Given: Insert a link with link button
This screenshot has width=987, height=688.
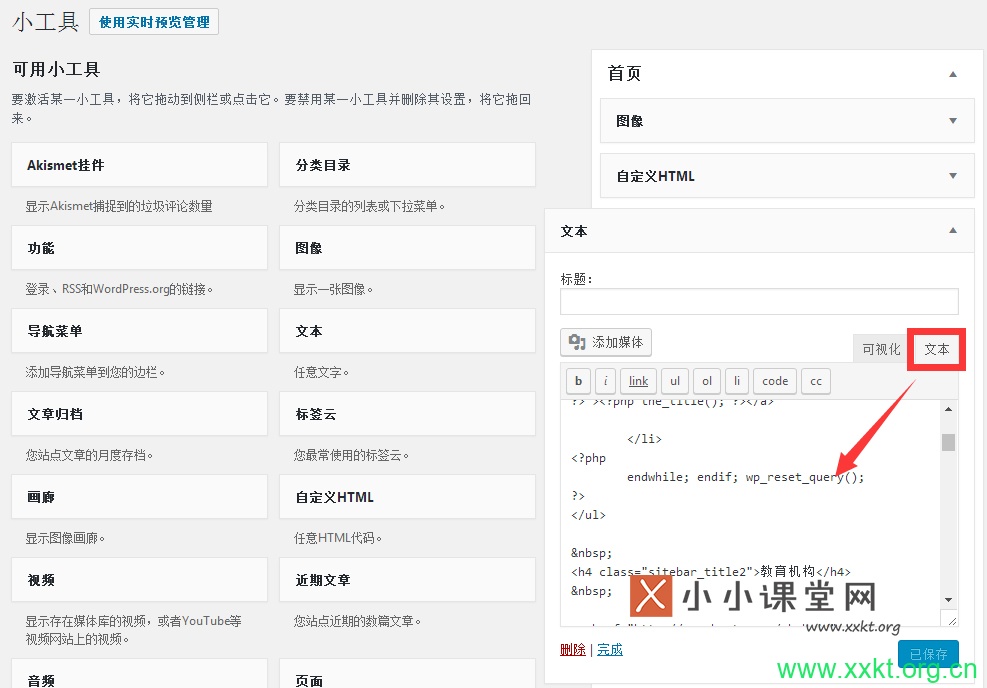Looking at the screenshot, I should pos(638,381).
